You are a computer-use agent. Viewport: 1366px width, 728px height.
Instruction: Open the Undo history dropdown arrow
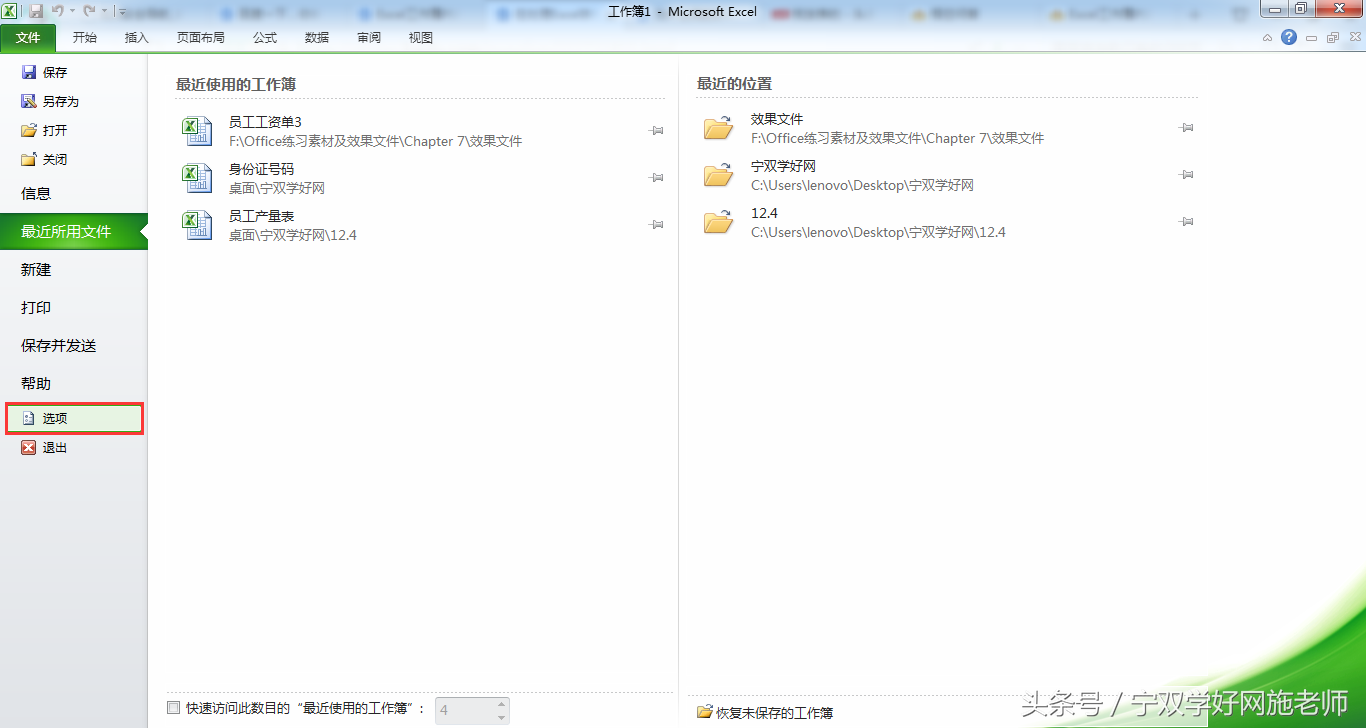tap(72, 11)
